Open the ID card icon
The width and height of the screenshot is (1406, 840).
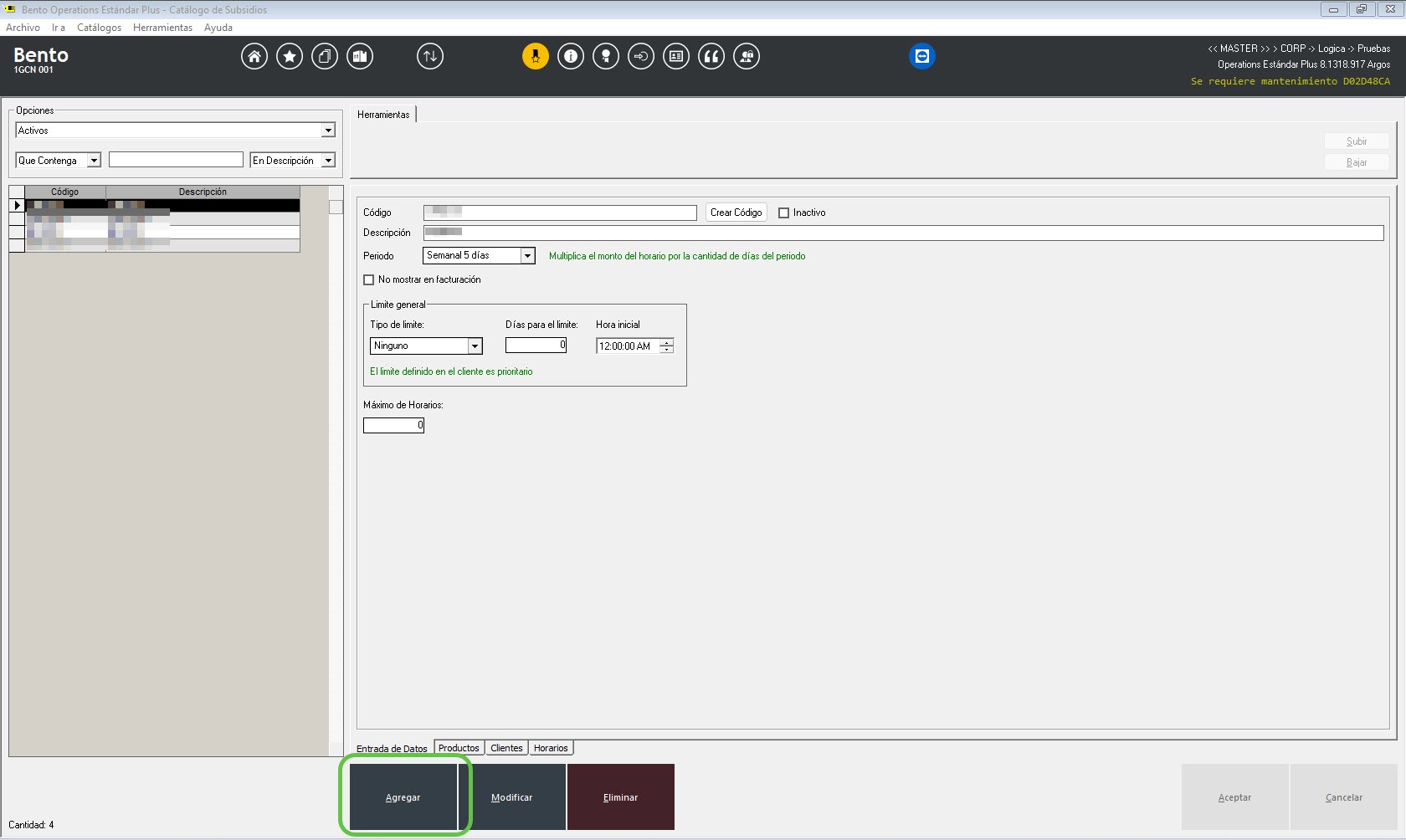click(x=676, y=56)
